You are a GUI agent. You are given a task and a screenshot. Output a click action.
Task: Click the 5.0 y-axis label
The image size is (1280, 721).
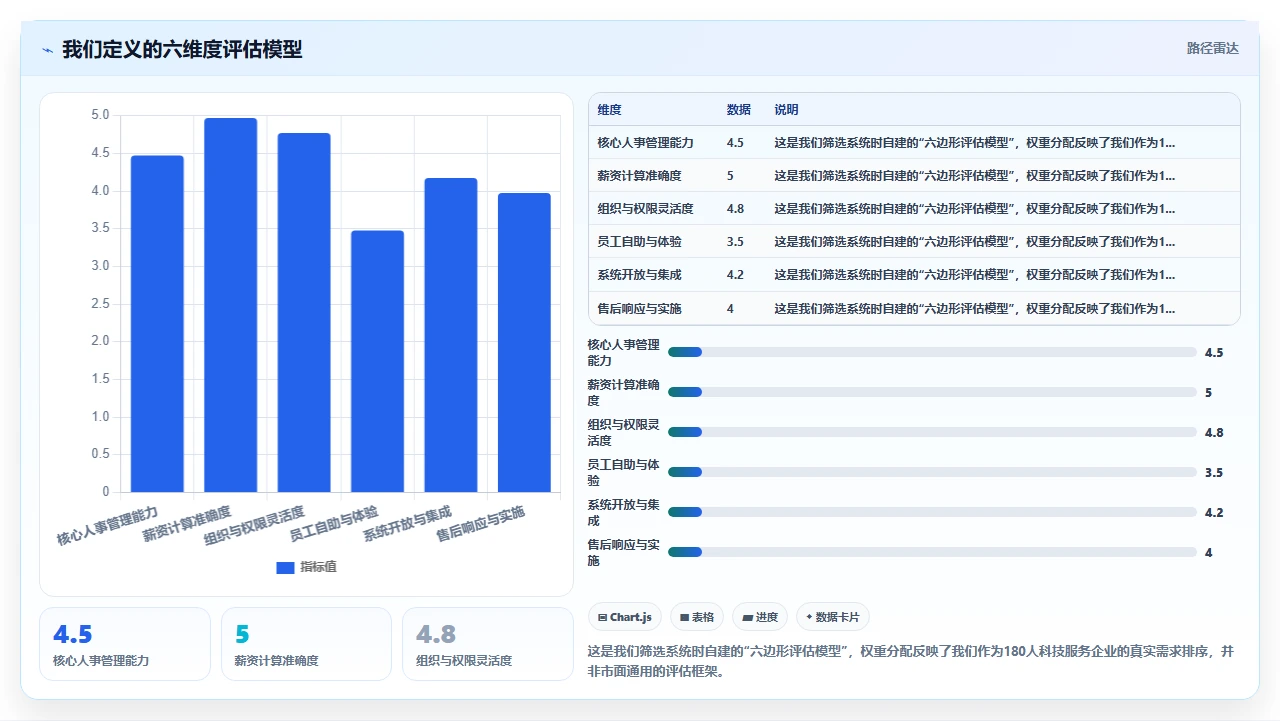click(100, 115)
